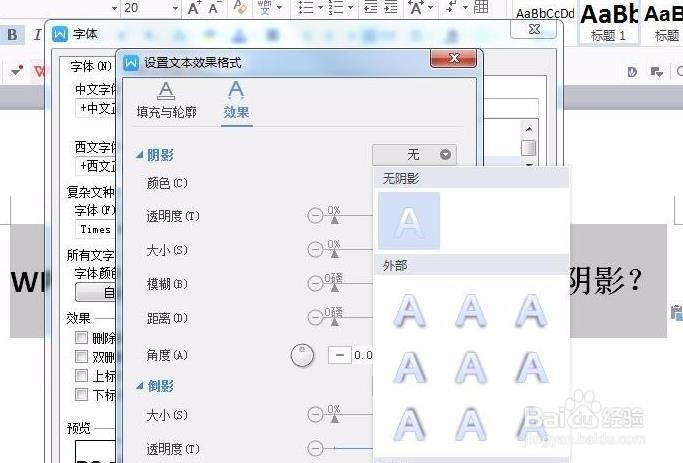The image size is (683, 463).
Task: Insert table via the grid icon
Action: (x=481, y=7)
